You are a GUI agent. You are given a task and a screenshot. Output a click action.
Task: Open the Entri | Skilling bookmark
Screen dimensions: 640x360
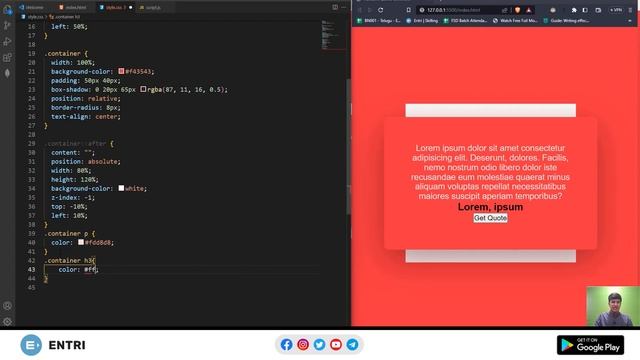click(x=422, y=20)
